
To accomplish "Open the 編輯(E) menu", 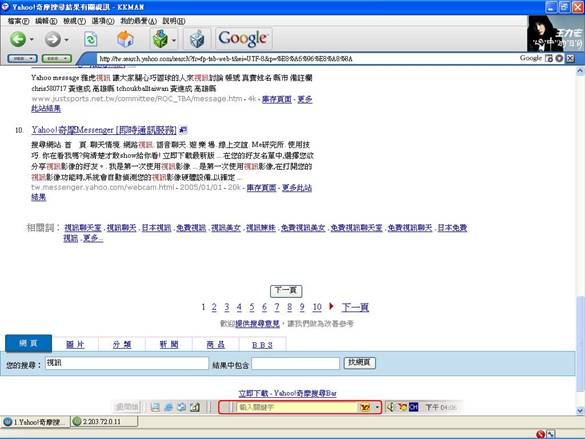I will pos(46,21).
